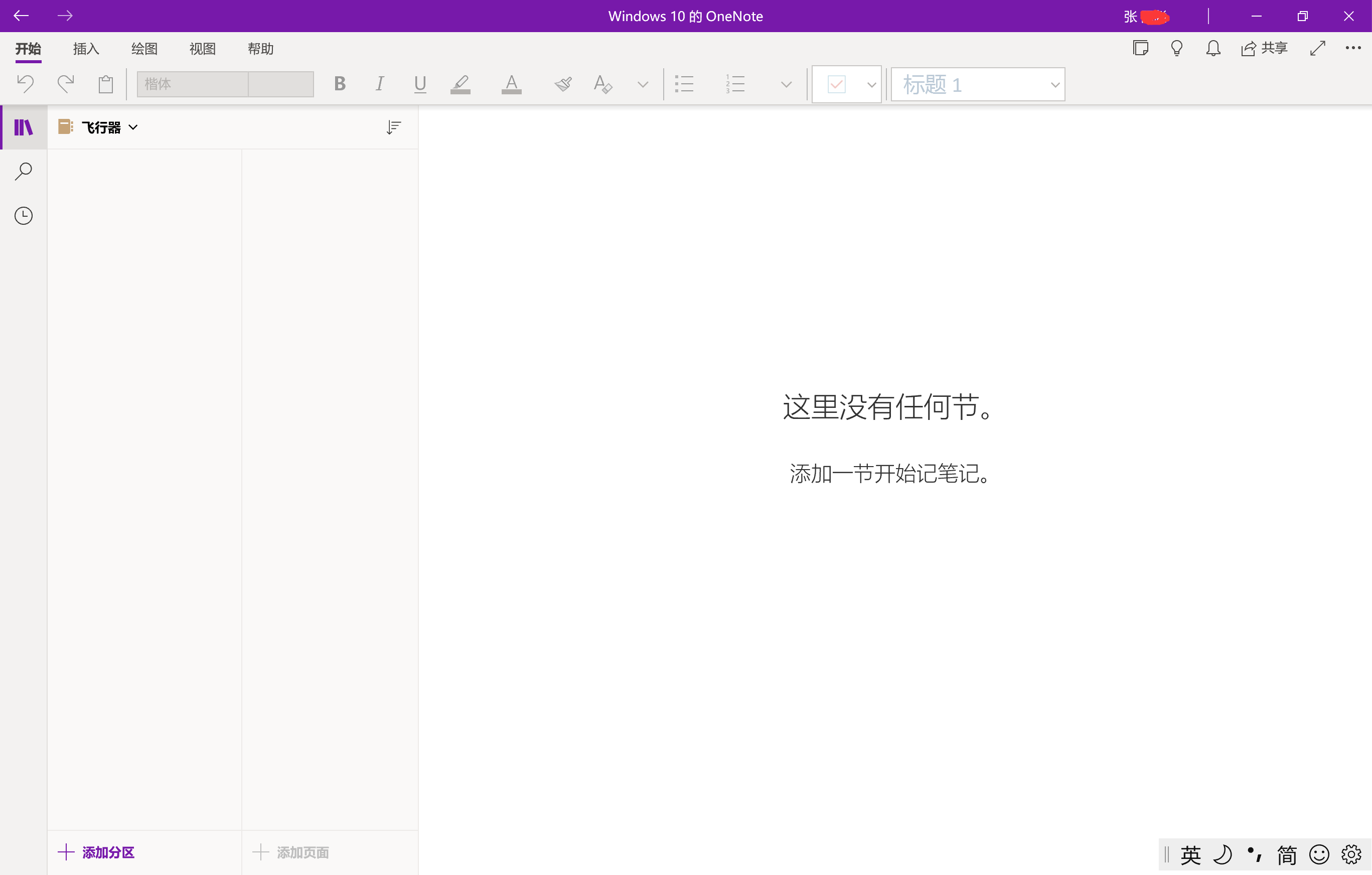Open the more options ellipsis menu

point(1353,49)
